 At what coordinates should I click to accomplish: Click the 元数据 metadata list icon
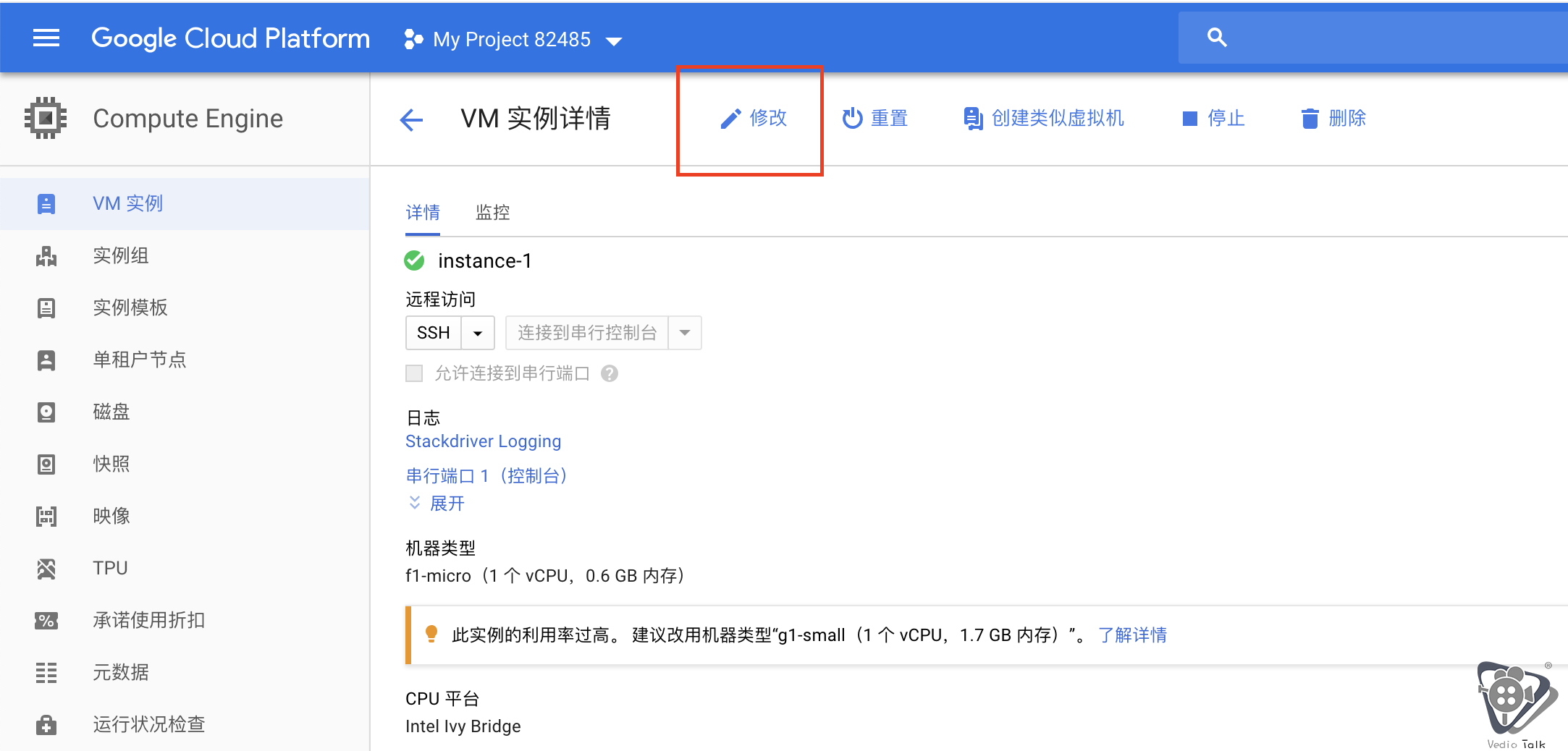tap(46, 673)
